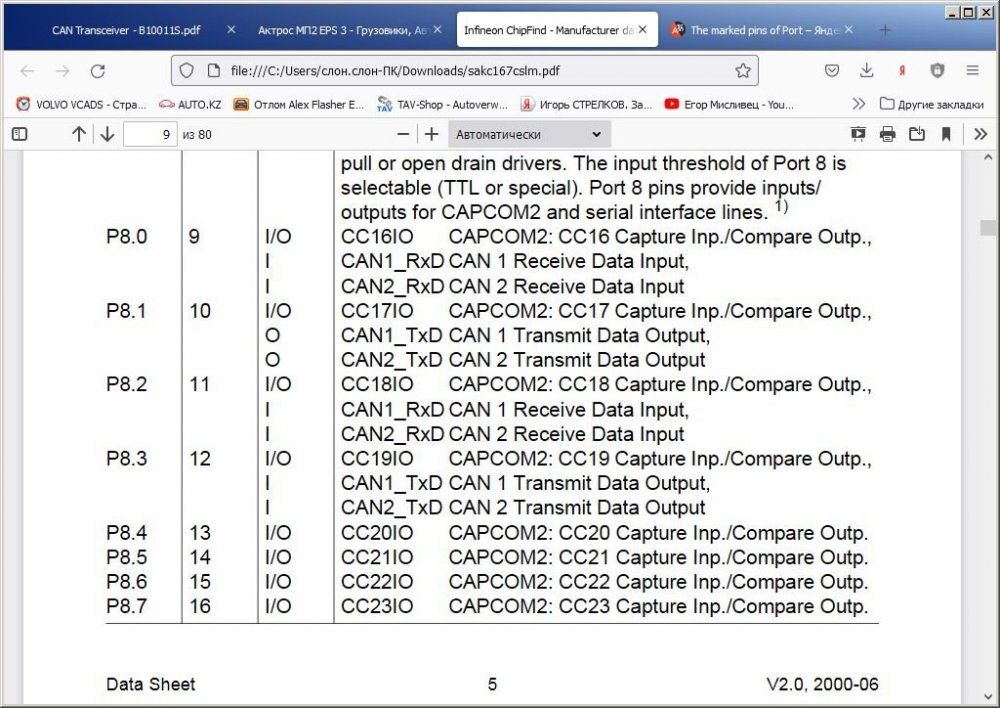Screen dimensions: 1000x708
Task: Click the P8.3 pin name
Action: coord(126,459)
